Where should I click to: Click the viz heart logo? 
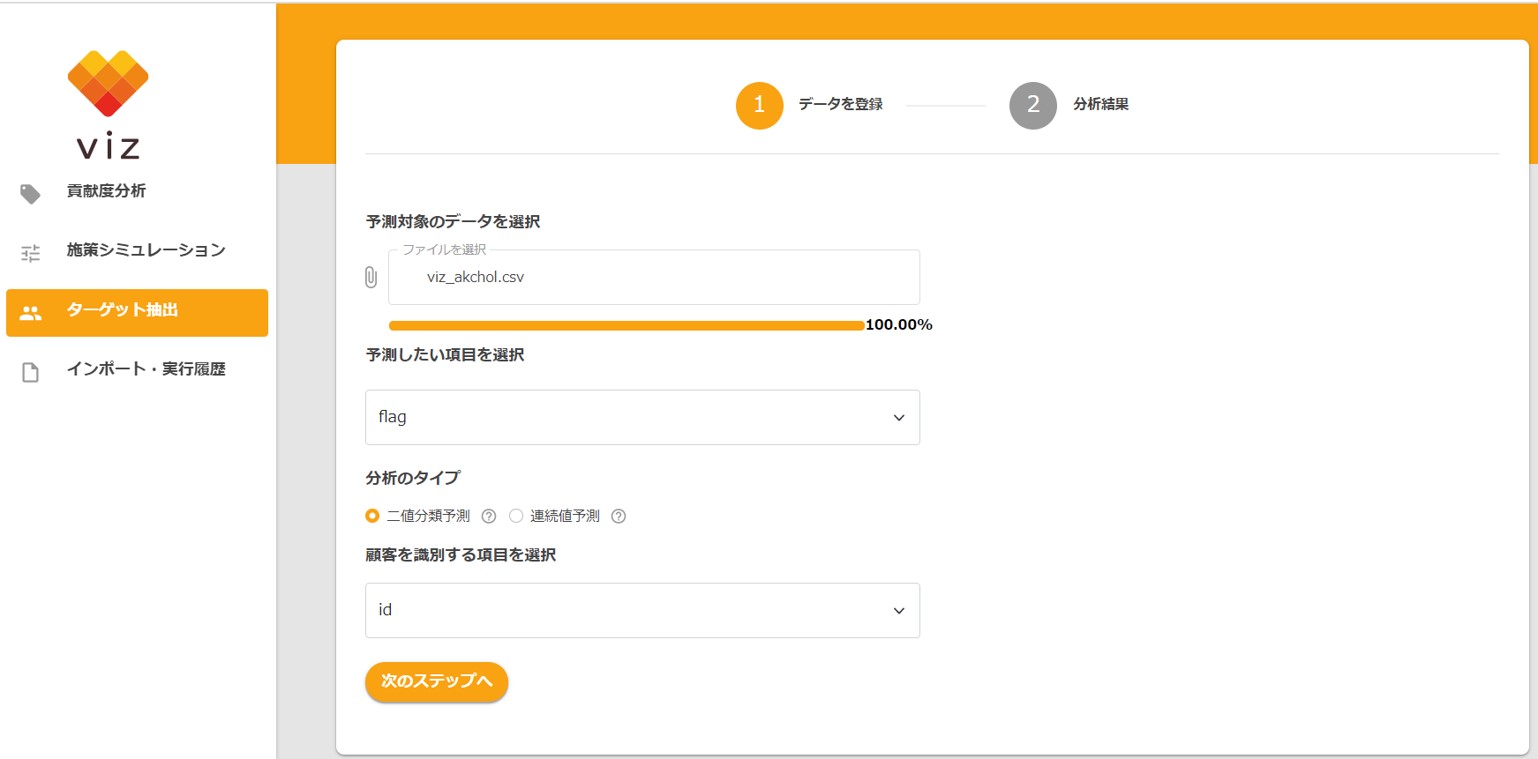[x=108, y=83]
